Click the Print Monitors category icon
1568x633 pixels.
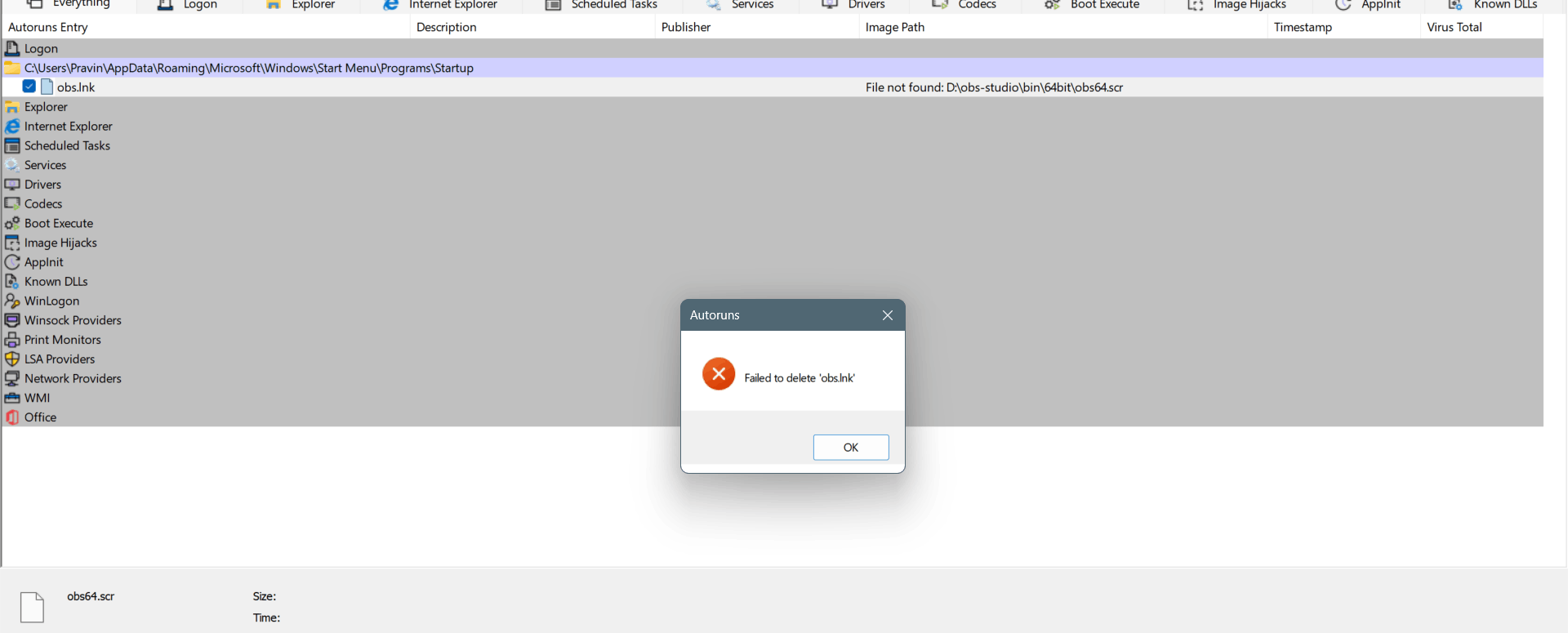12,340
